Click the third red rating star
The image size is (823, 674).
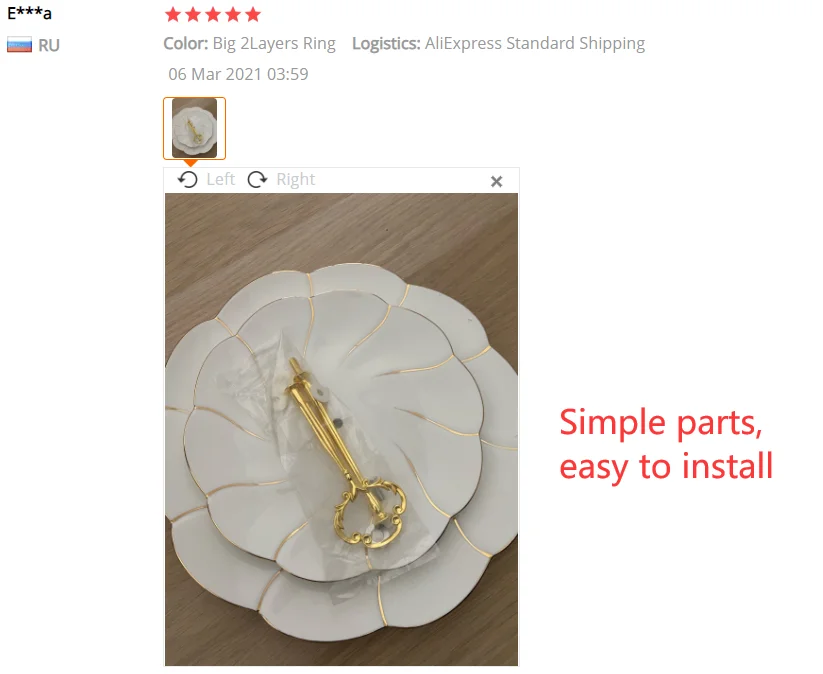[213, 15]
